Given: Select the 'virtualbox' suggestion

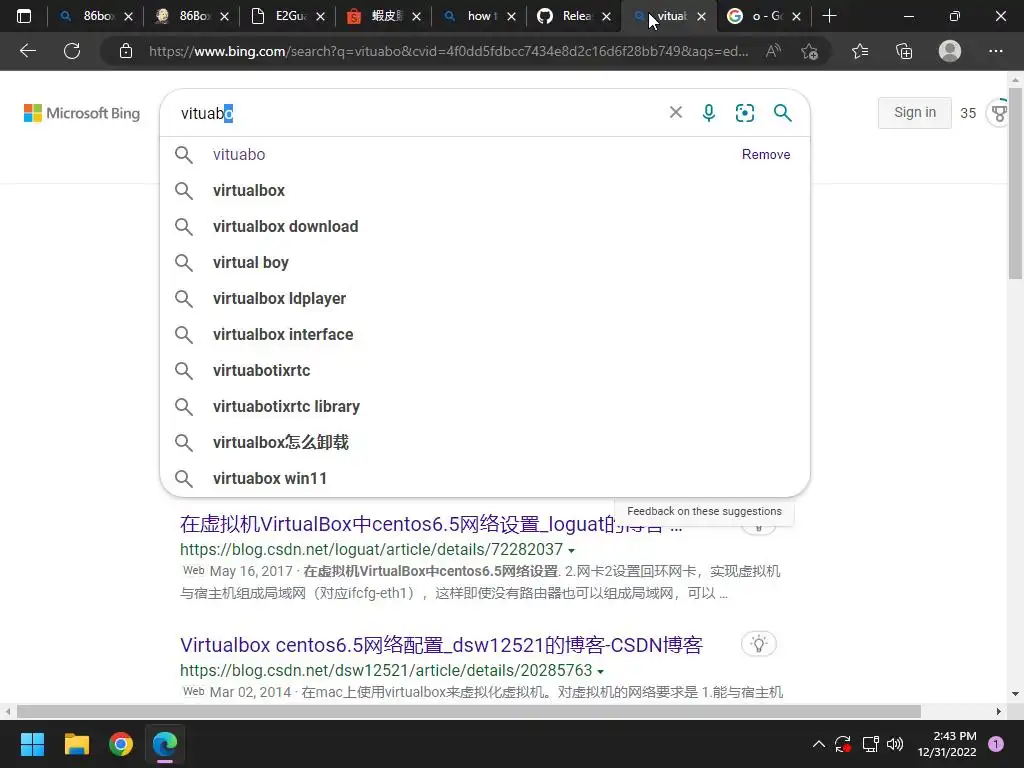Looking at the screenshot, I should tap(485, 191).
